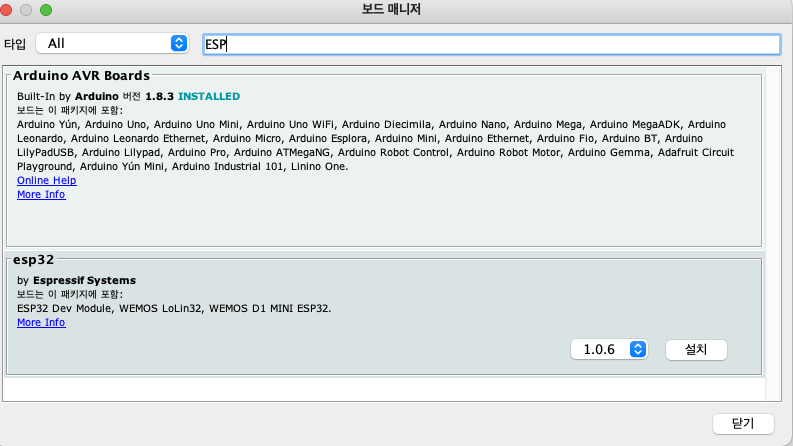This screenshot has width=793, height=446.
Task: Select the Arduino AVR Boards heading
Action: [81, 76]
